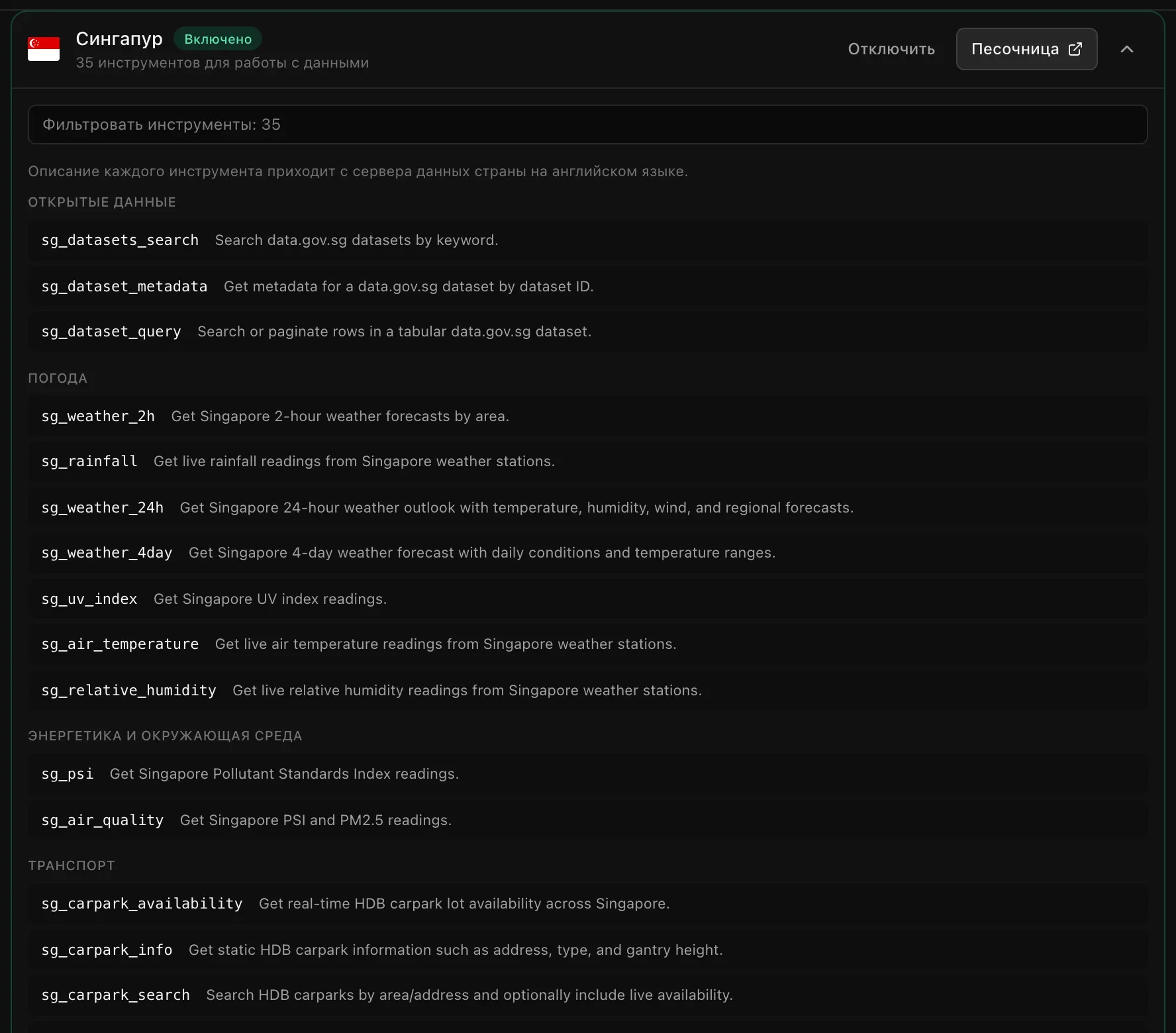
Task: Collapse the Сингапур panel with the chevron
Action: coord(1127,49)
